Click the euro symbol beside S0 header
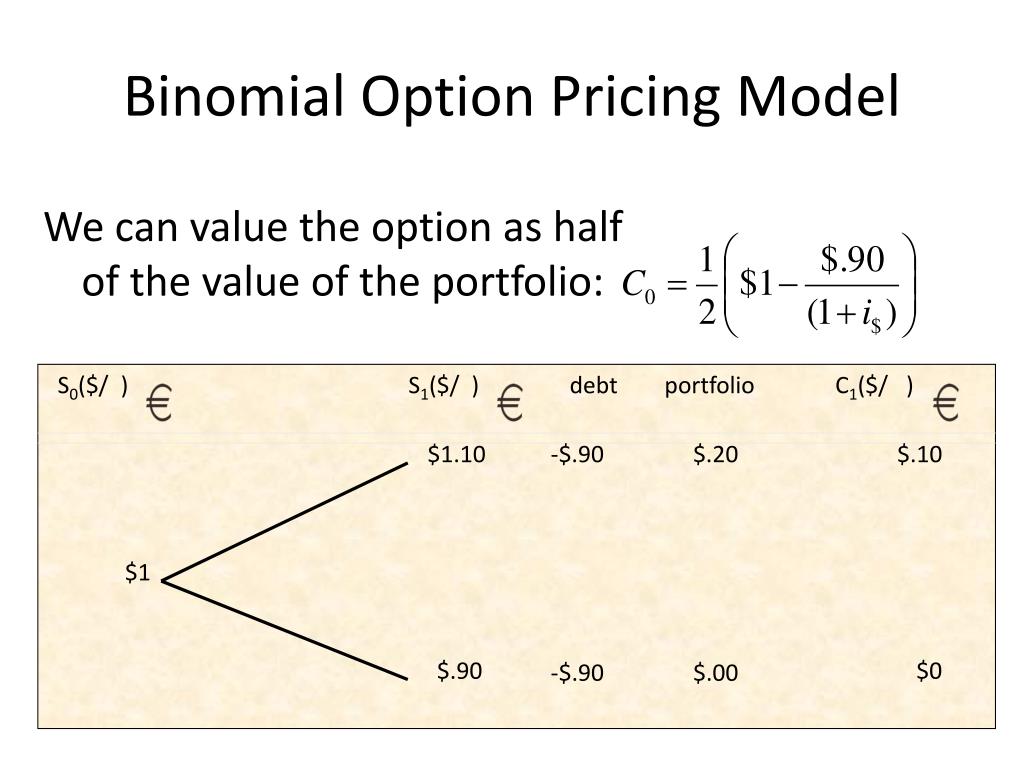This screenshot has width=1024, height=768. [x=159, y=402]
